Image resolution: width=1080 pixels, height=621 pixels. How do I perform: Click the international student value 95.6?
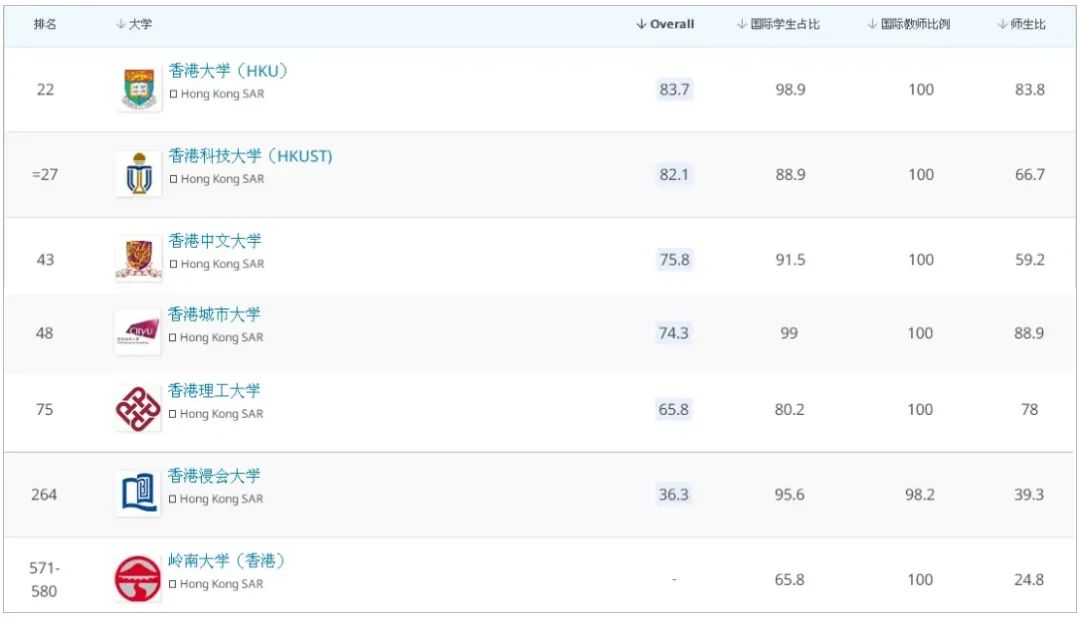(789, 494)
